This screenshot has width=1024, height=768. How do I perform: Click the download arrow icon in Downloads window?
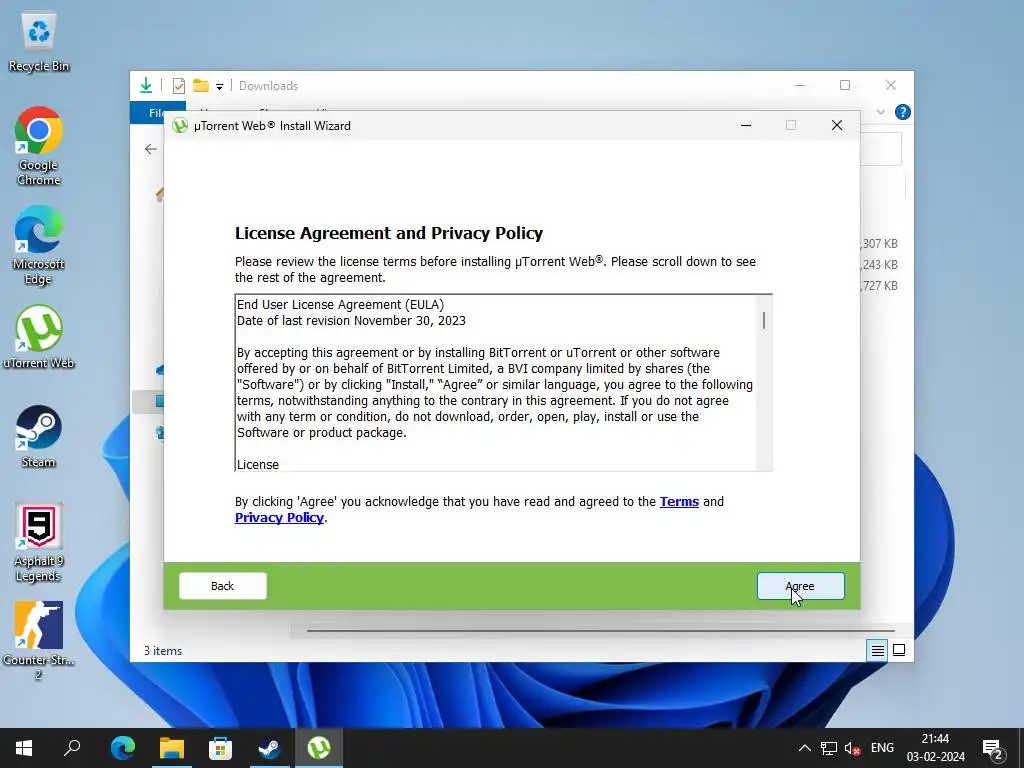click(146, 86)
